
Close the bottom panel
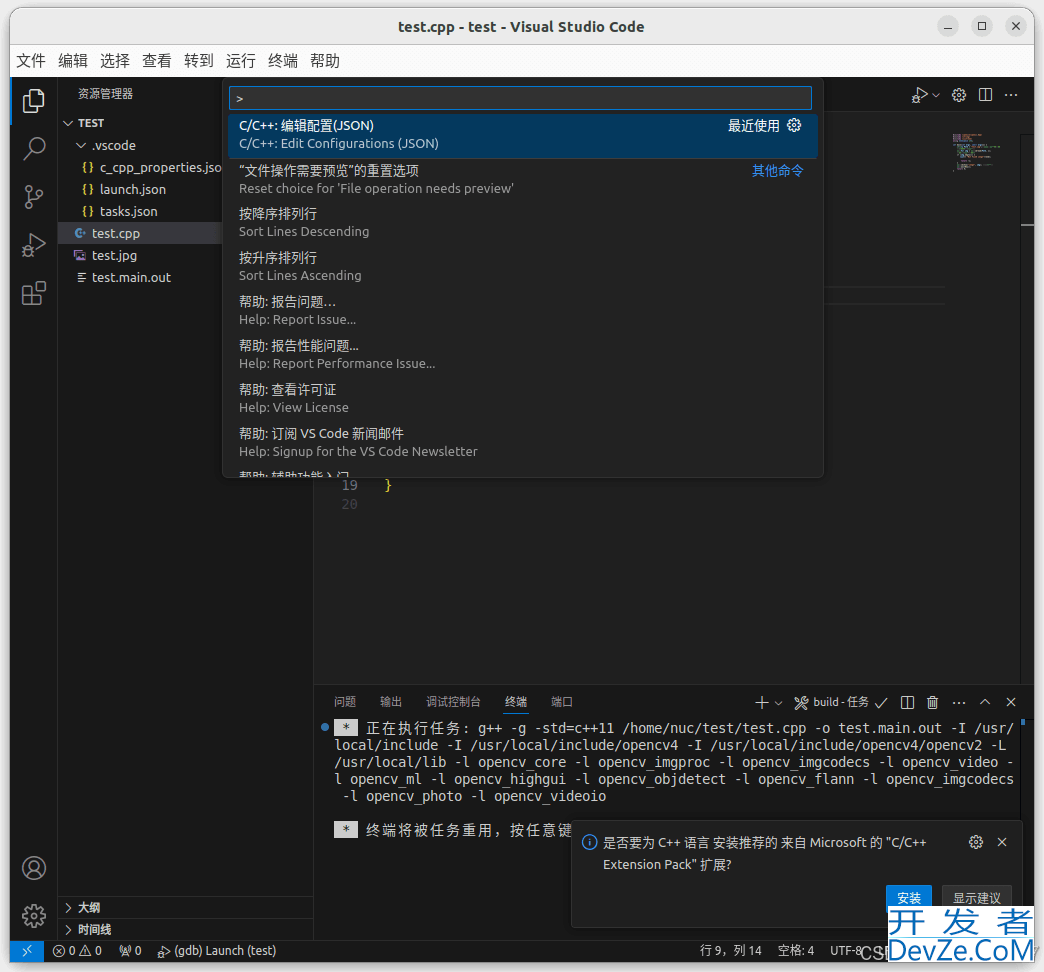(x=1011, y=702)
